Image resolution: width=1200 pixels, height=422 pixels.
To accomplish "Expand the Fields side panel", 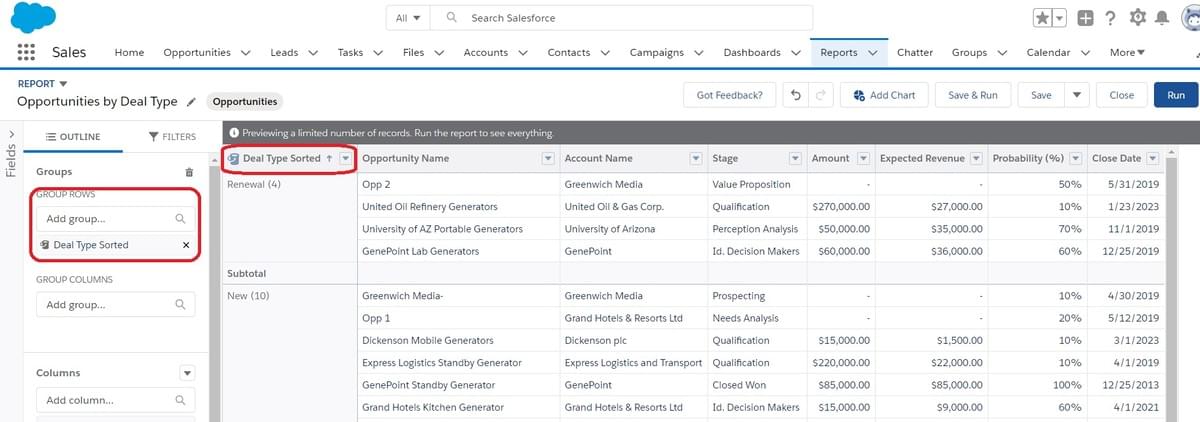I will coord(12,135).
